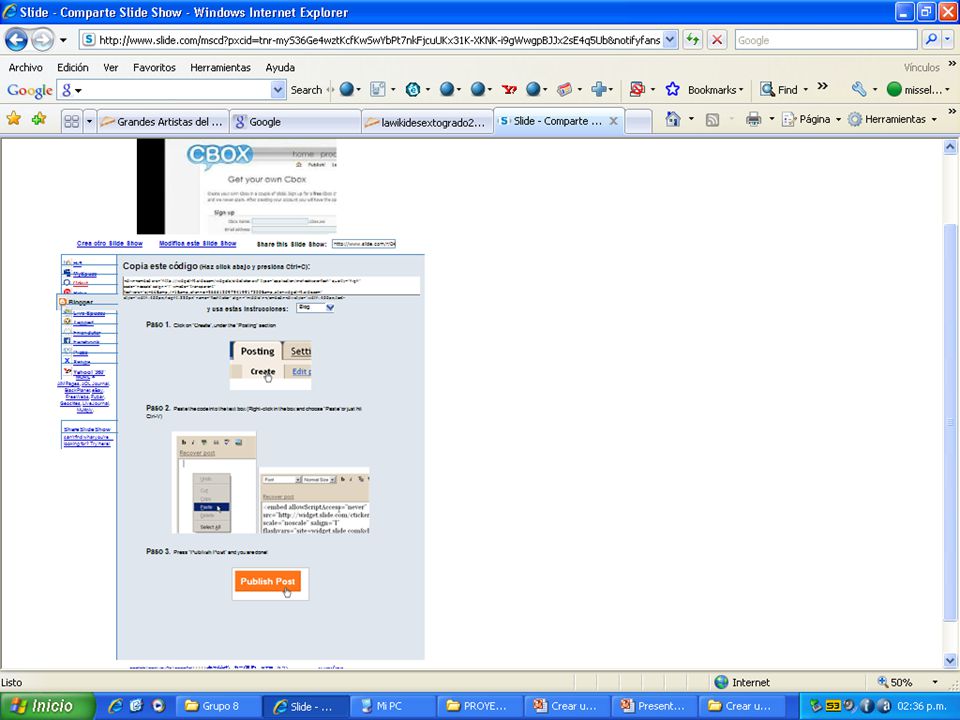The width and height of the screenshot is (960, 720).
Task: Click the Add to Favorites star-plus icon
Action: pos(39,119)
